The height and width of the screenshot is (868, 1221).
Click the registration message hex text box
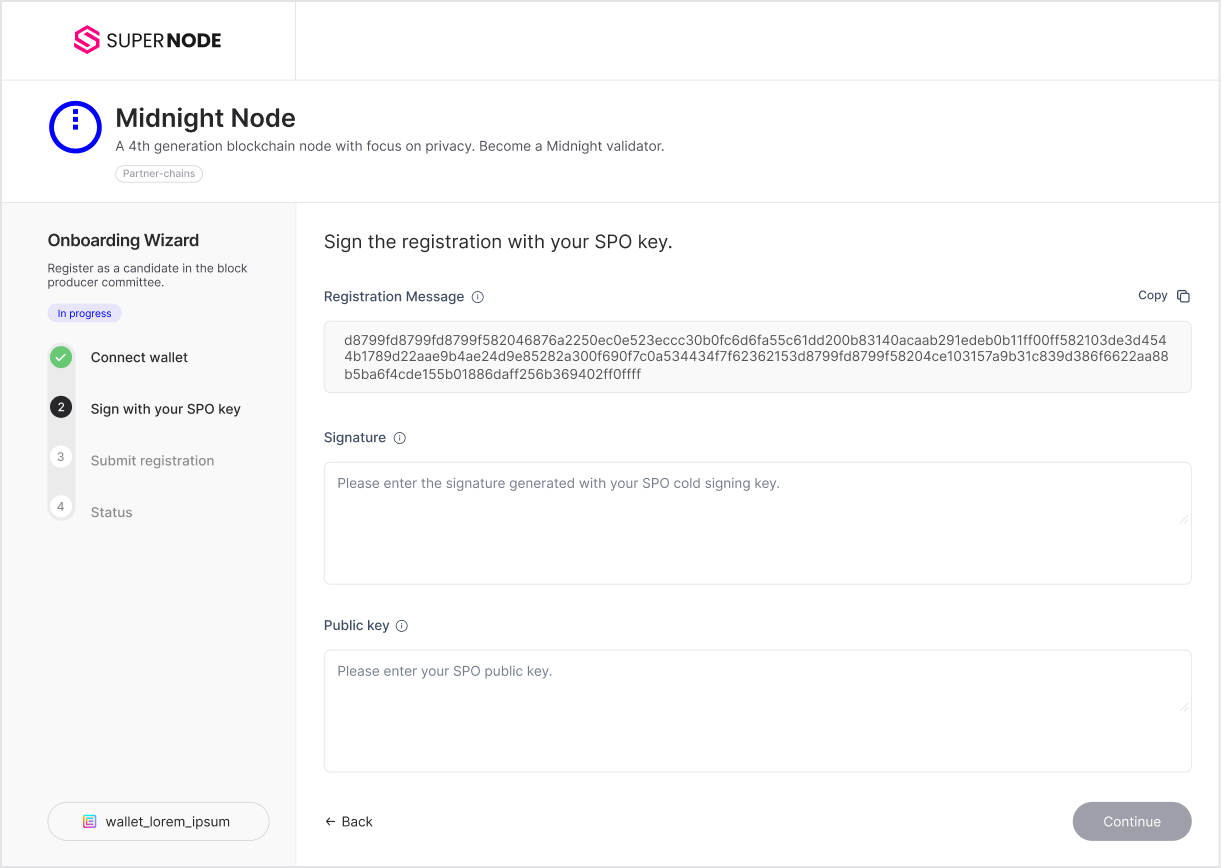757,357
